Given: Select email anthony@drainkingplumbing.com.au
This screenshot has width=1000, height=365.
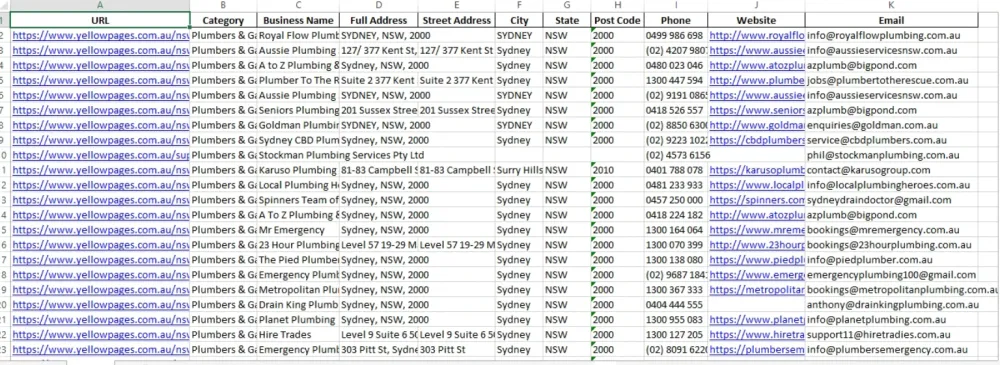Looking at the screenshot, I should pyautogui.click(x=892, y=304).
